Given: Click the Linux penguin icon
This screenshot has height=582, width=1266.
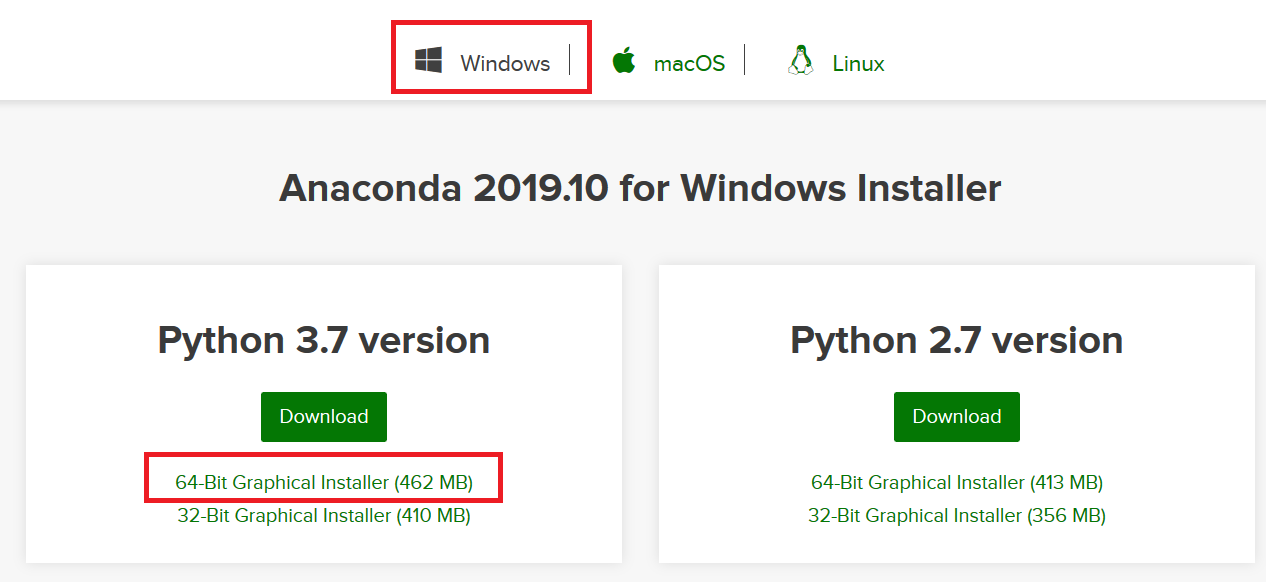Looking at the screenshot, I should (x=800, y=60).
